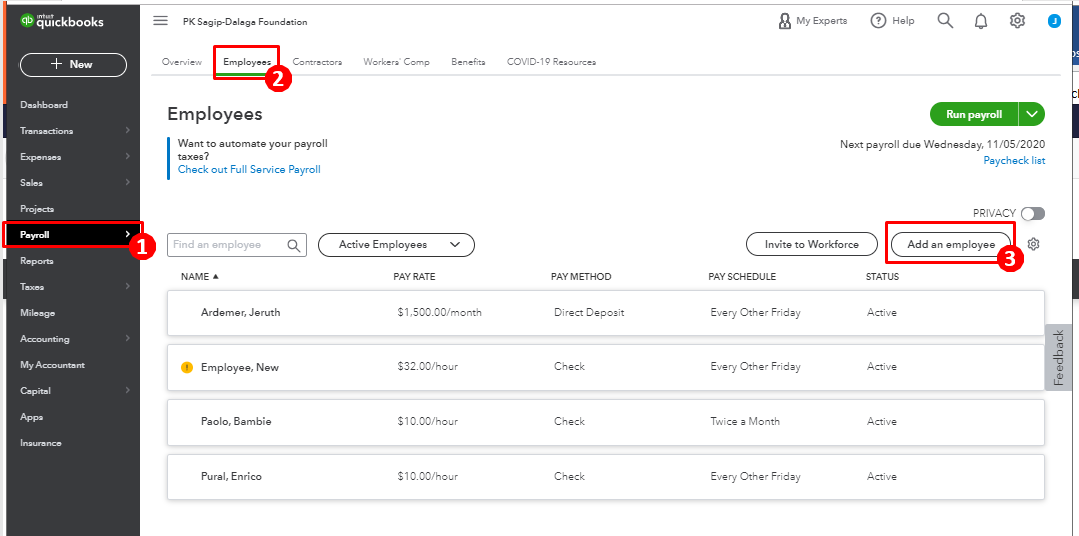Image resolution: width=1079 pixels, height=536 pixels.
Task: Open My Experts icon
Action: 784,21
